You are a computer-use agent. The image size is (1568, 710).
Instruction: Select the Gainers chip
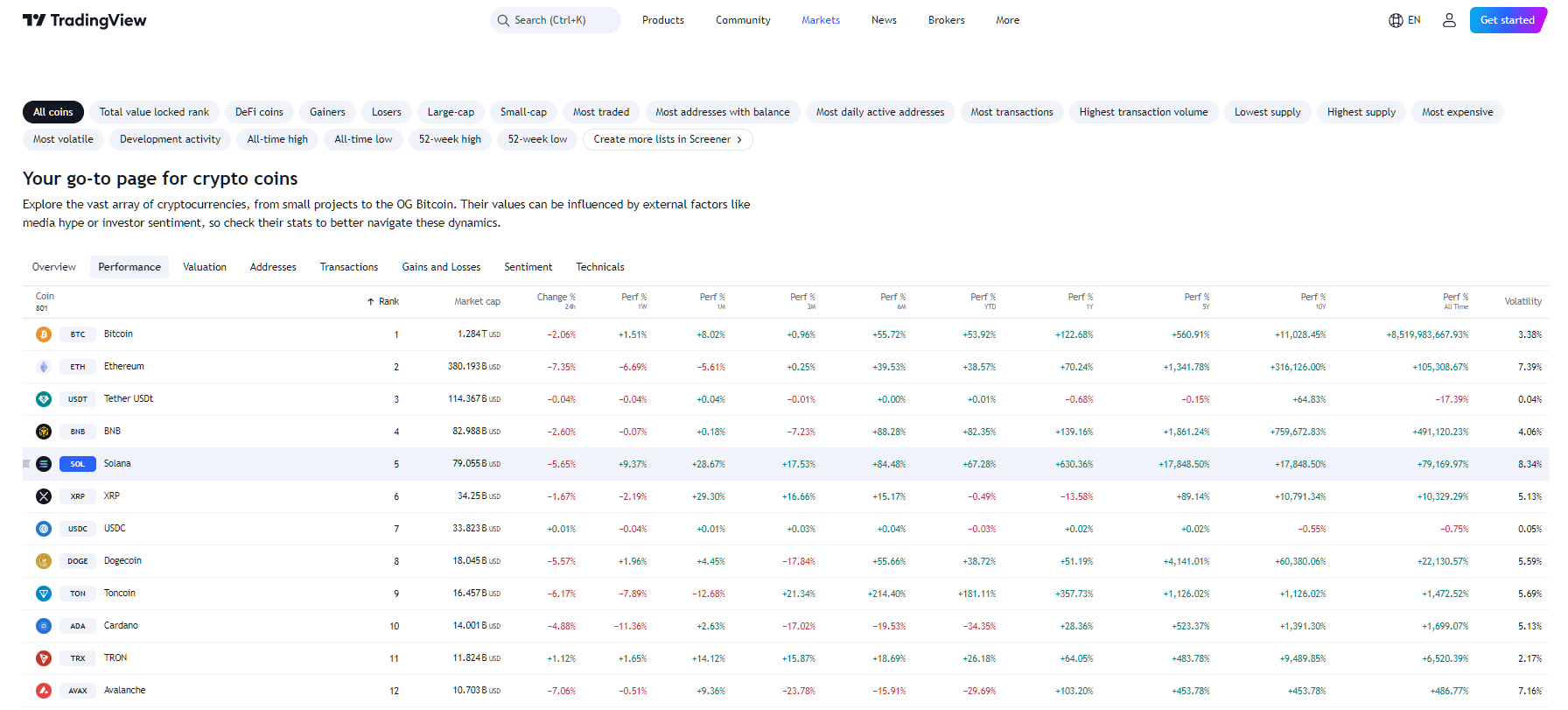click(x=327, y=112)
